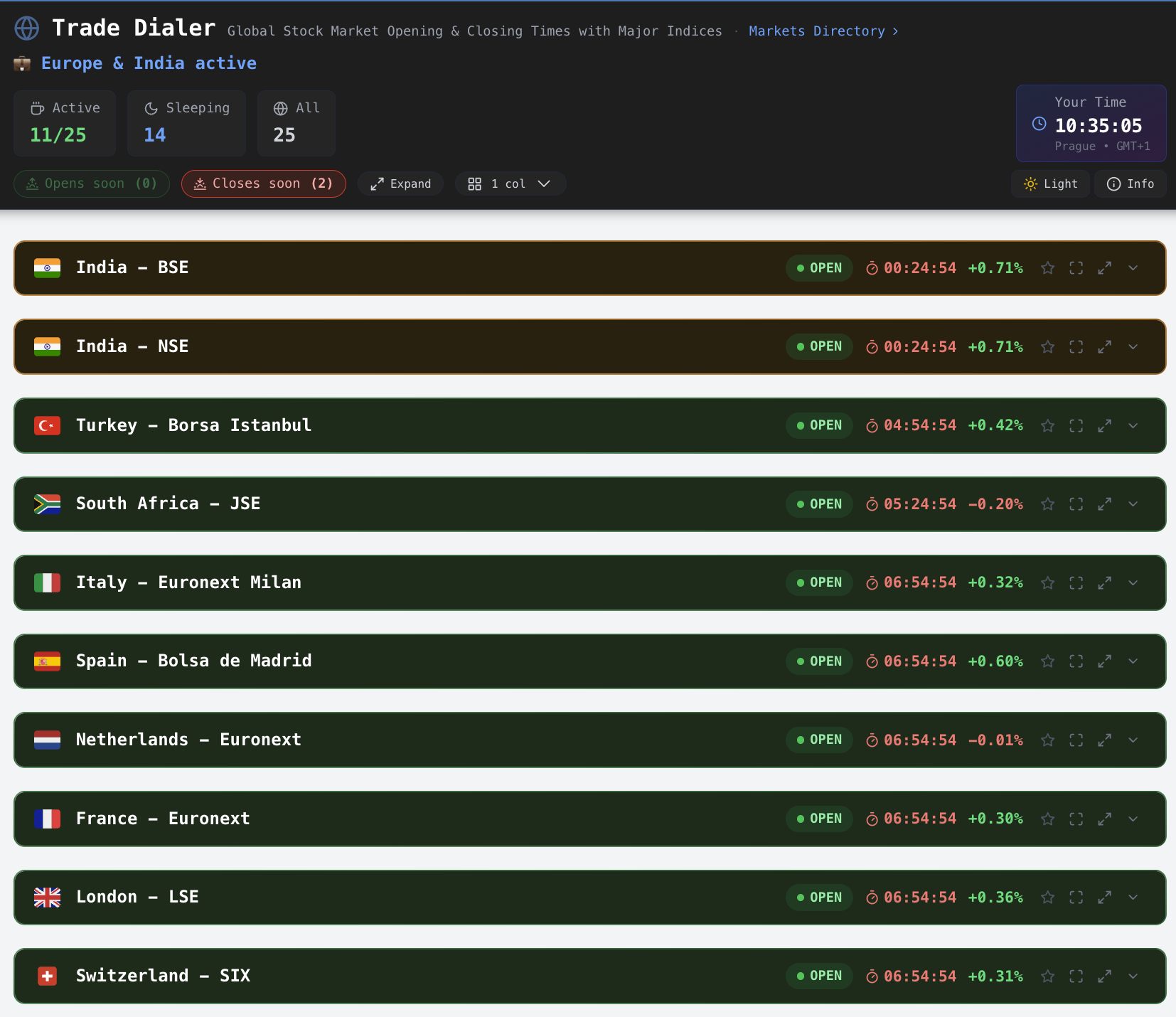Select the Sleeping markets tab

186,122
